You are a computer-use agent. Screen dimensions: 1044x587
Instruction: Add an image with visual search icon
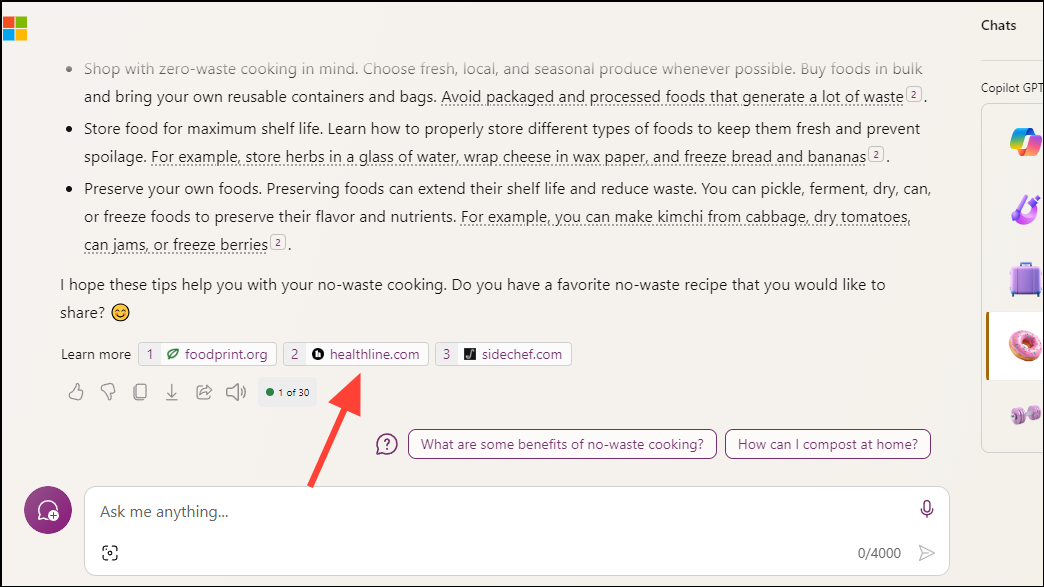[x=110, y=553]
